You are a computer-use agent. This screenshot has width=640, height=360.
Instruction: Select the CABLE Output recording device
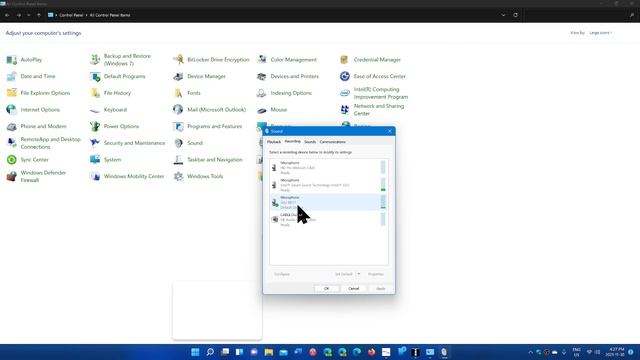click(329, 220)
